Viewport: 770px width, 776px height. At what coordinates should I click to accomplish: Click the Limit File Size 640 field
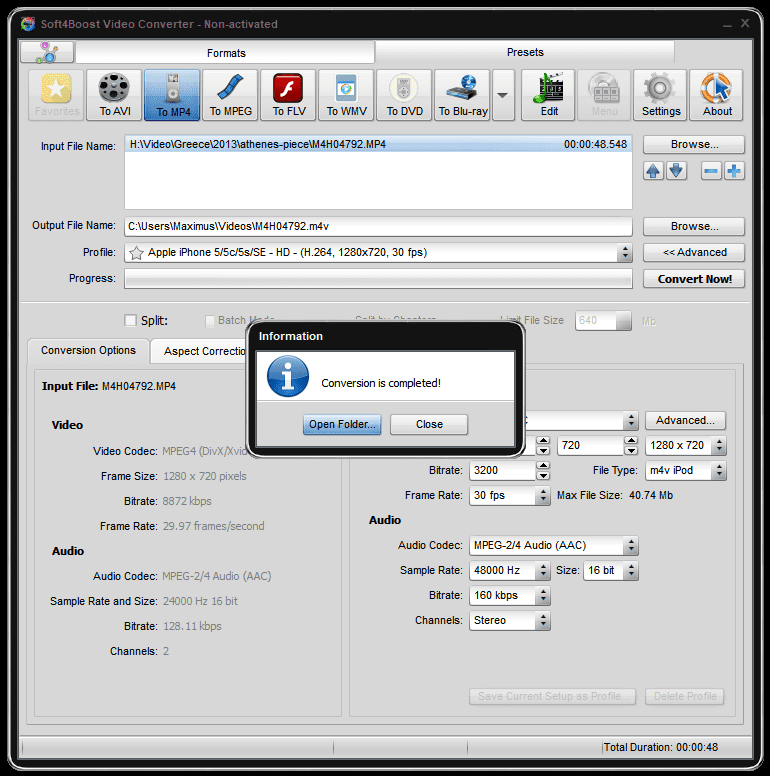pyautogui.click(x=603, y=321)
